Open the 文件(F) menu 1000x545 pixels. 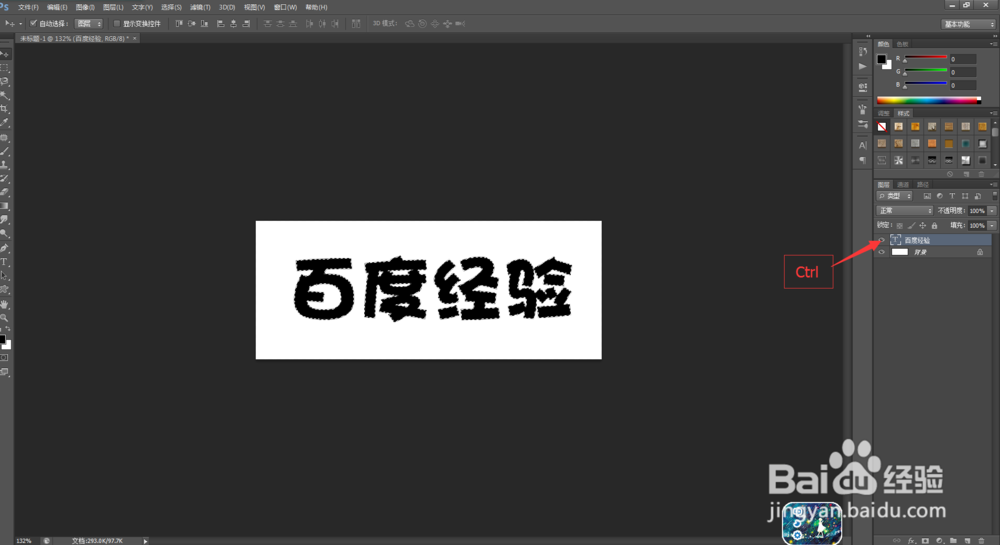[28, 7]
